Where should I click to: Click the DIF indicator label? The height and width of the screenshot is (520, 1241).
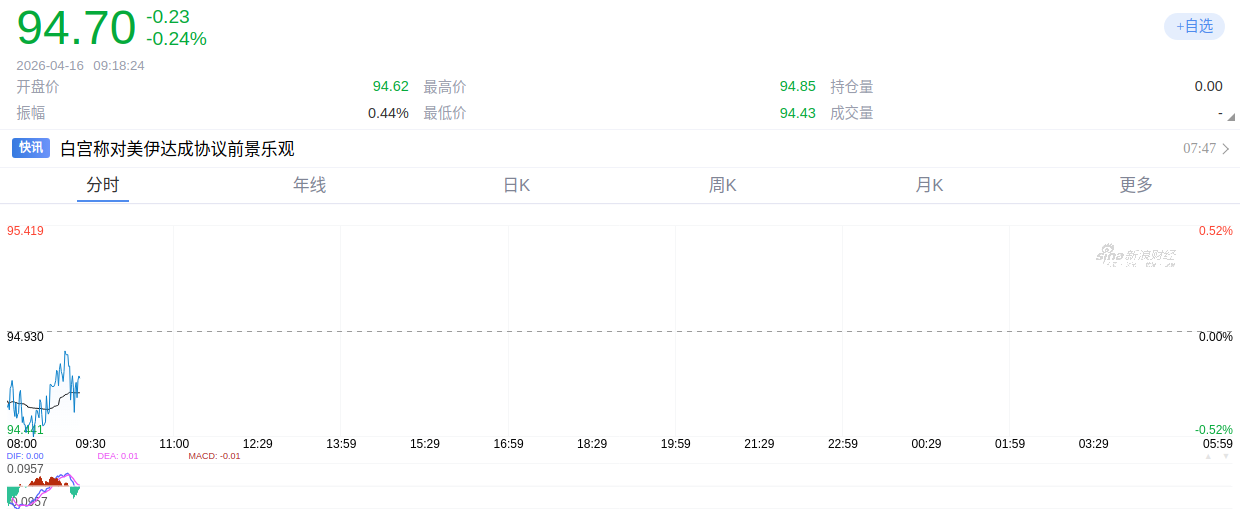[x=25, y=456]
